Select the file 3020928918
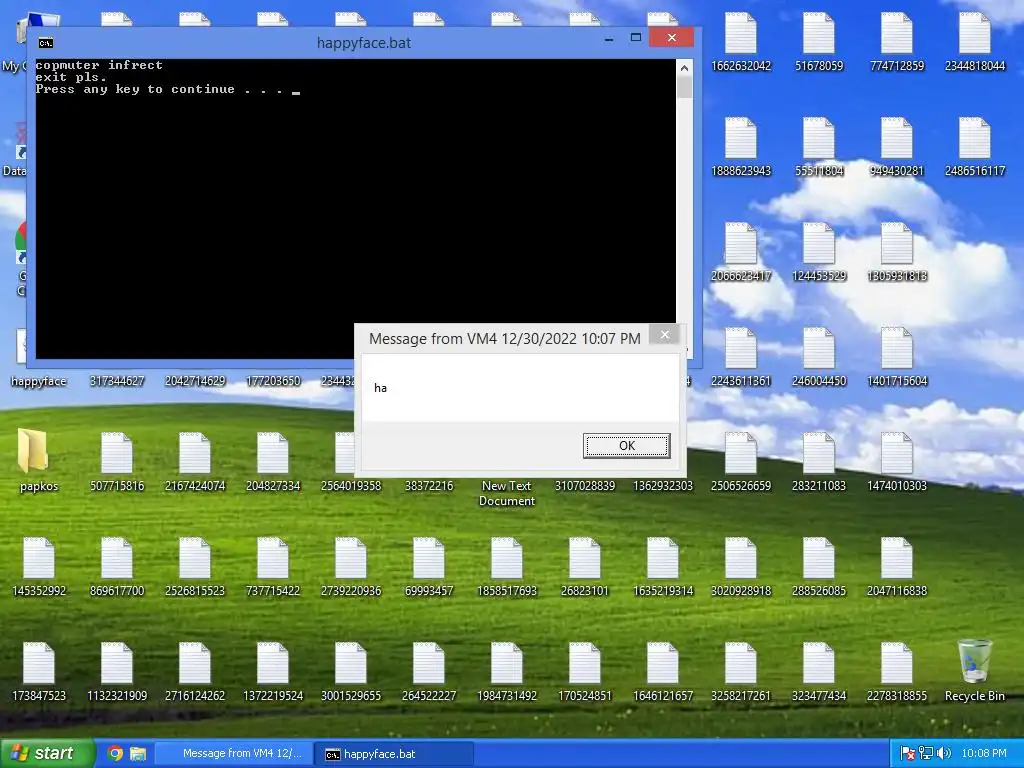This screenshot has height=768, width=1024. coord(741,568)
